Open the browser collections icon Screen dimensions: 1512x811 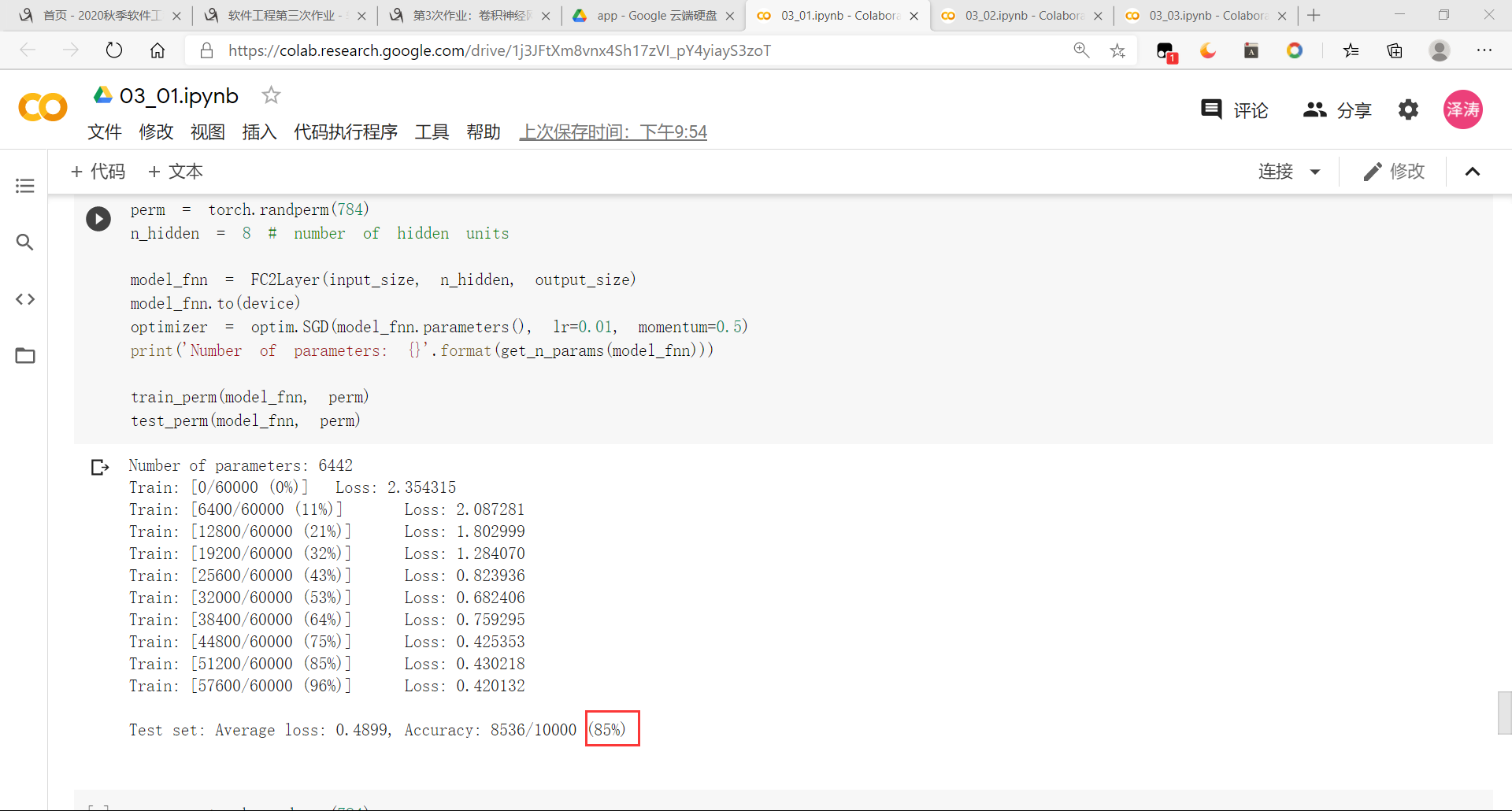point(1395,50)
